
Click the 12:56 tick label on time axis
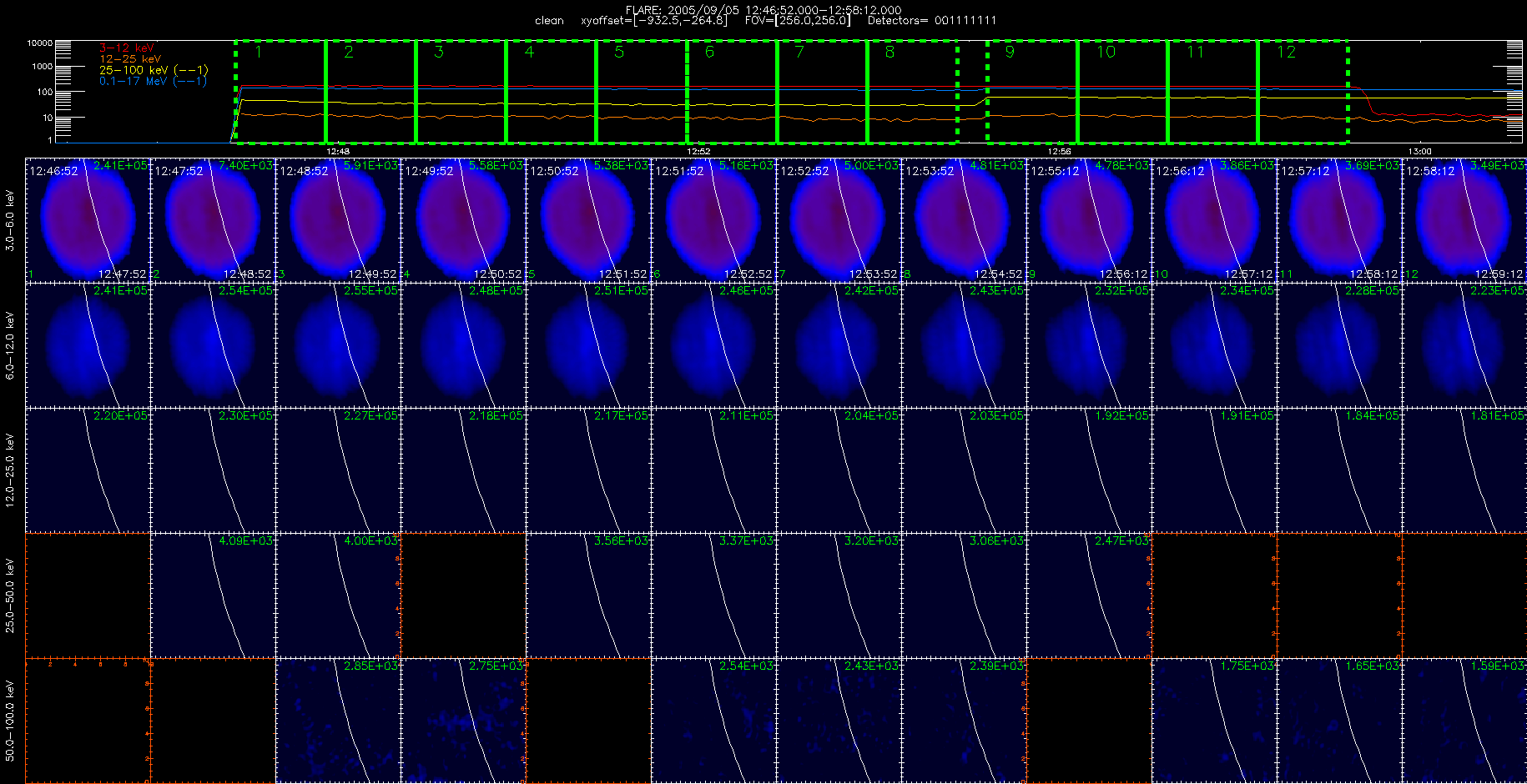pyautogui.click(x=1059, y=152)
